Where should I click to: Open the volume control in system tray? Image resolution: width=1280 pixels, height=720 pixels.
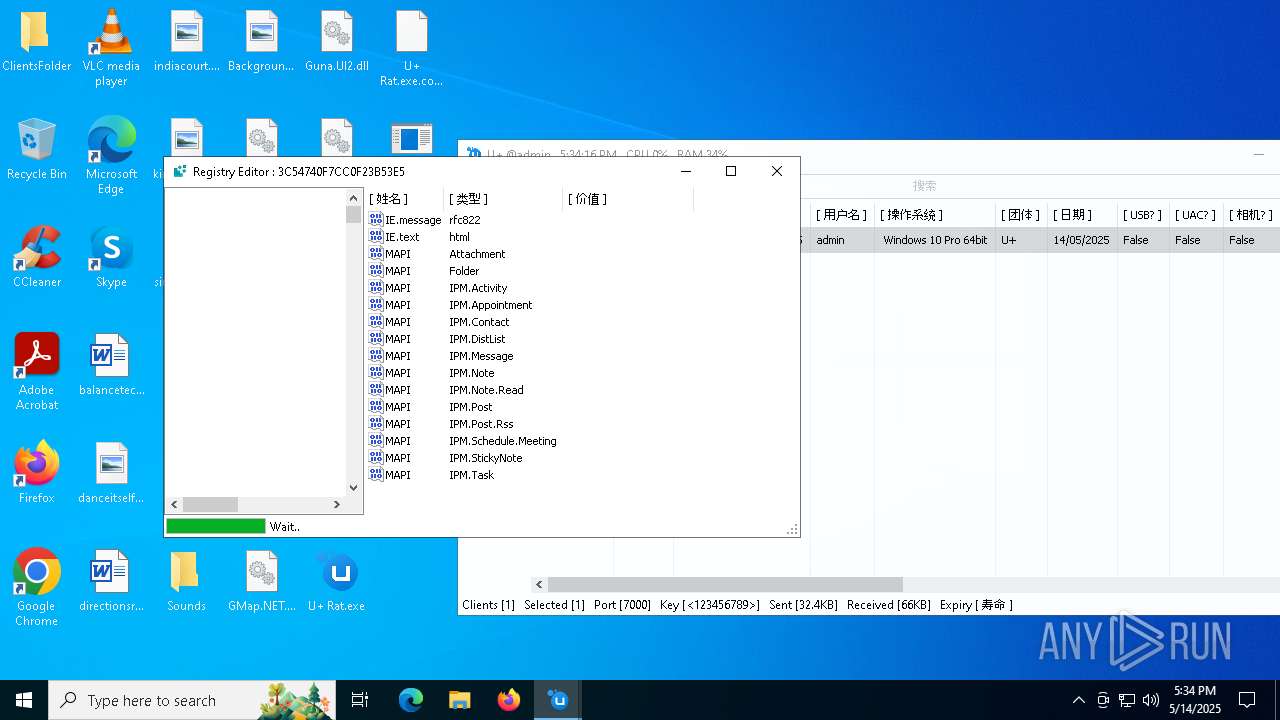(1150, 700)
